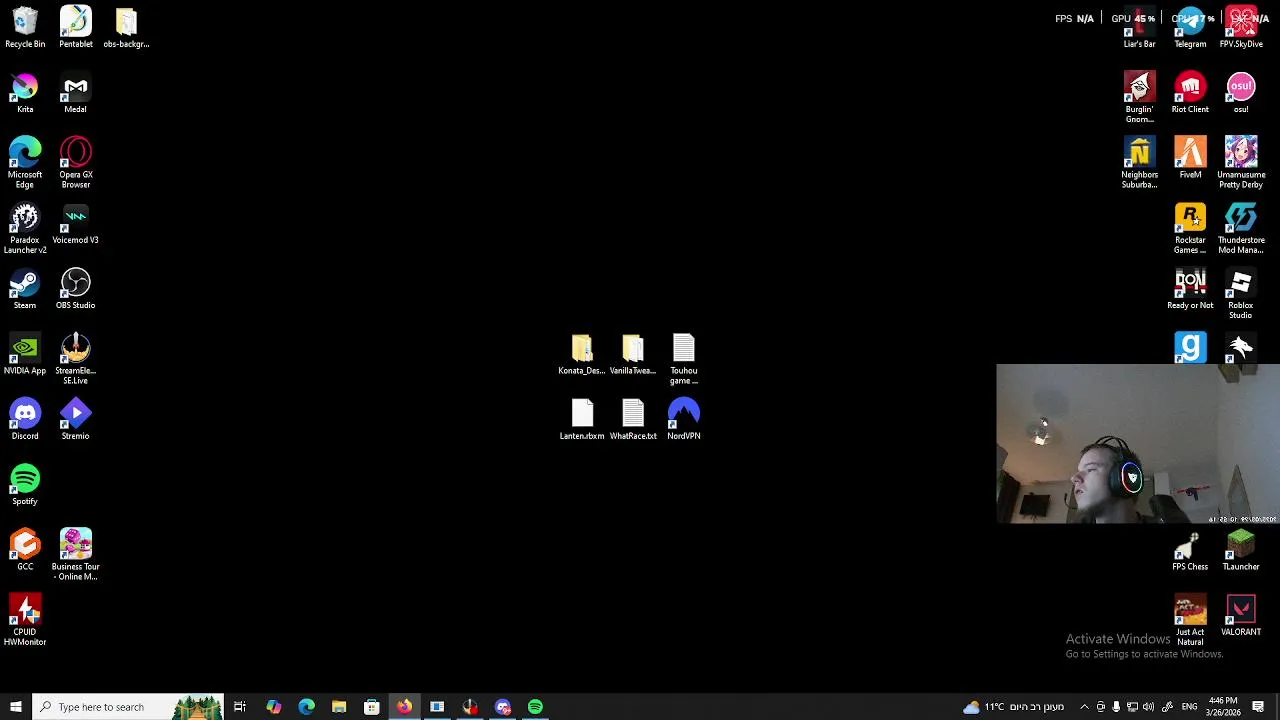
Task: Open the clock showing 4:46 PM
Action: click(x=1223, y=707)
